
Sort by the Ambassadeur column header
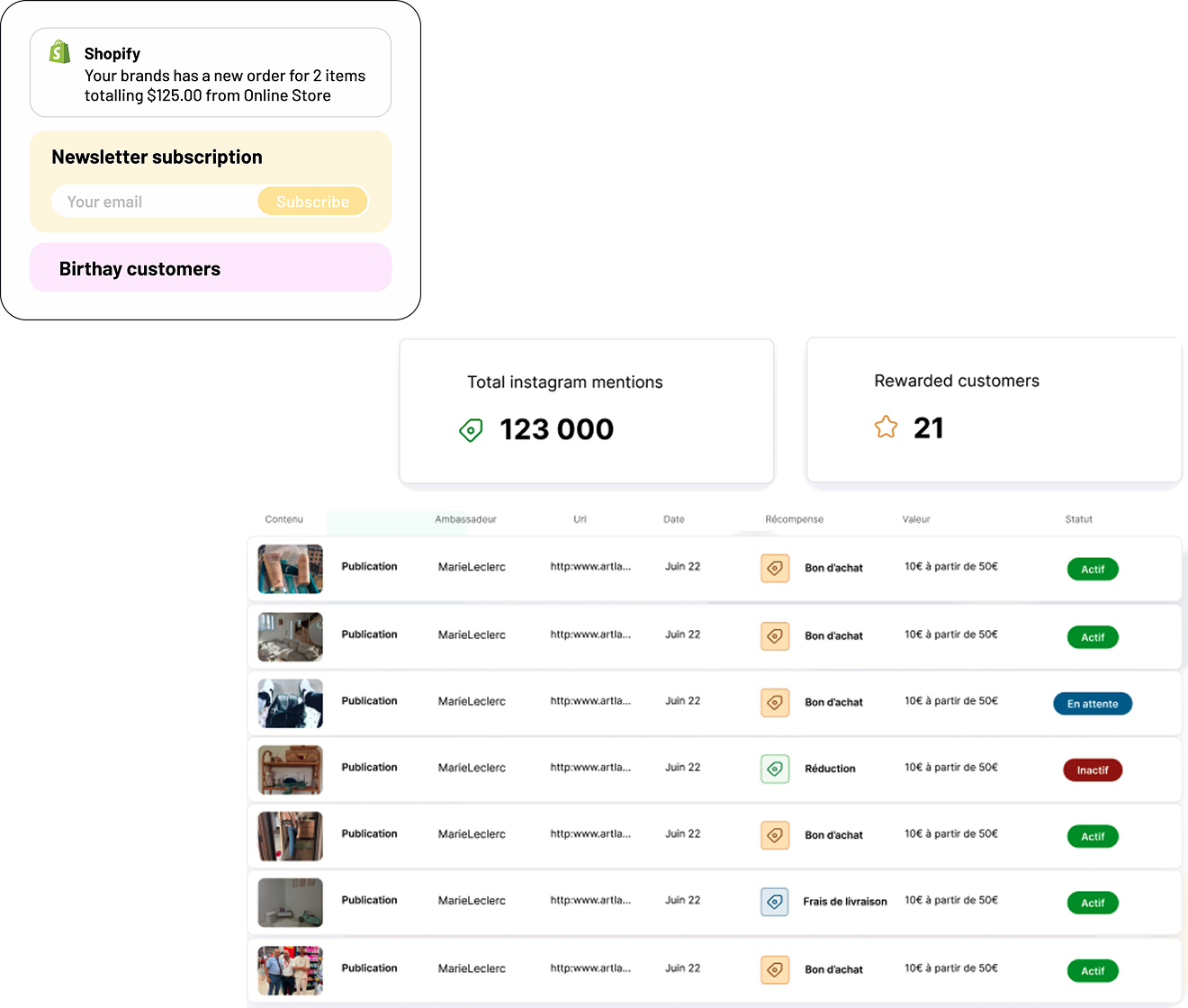tap(465, 519)
